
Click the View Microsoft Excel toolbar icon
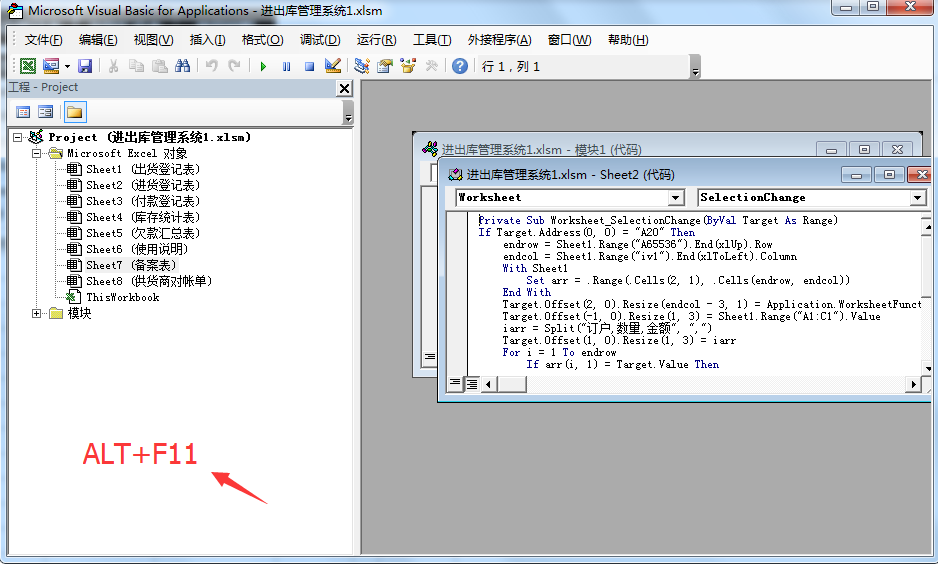coord(28,66)
